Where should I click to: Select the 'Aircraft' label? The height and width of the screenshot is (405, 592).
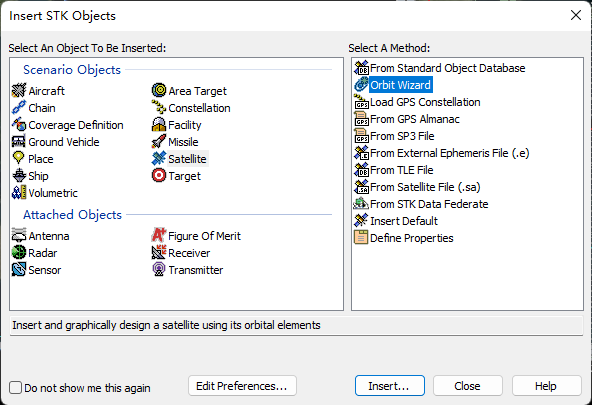coord(46,91)
